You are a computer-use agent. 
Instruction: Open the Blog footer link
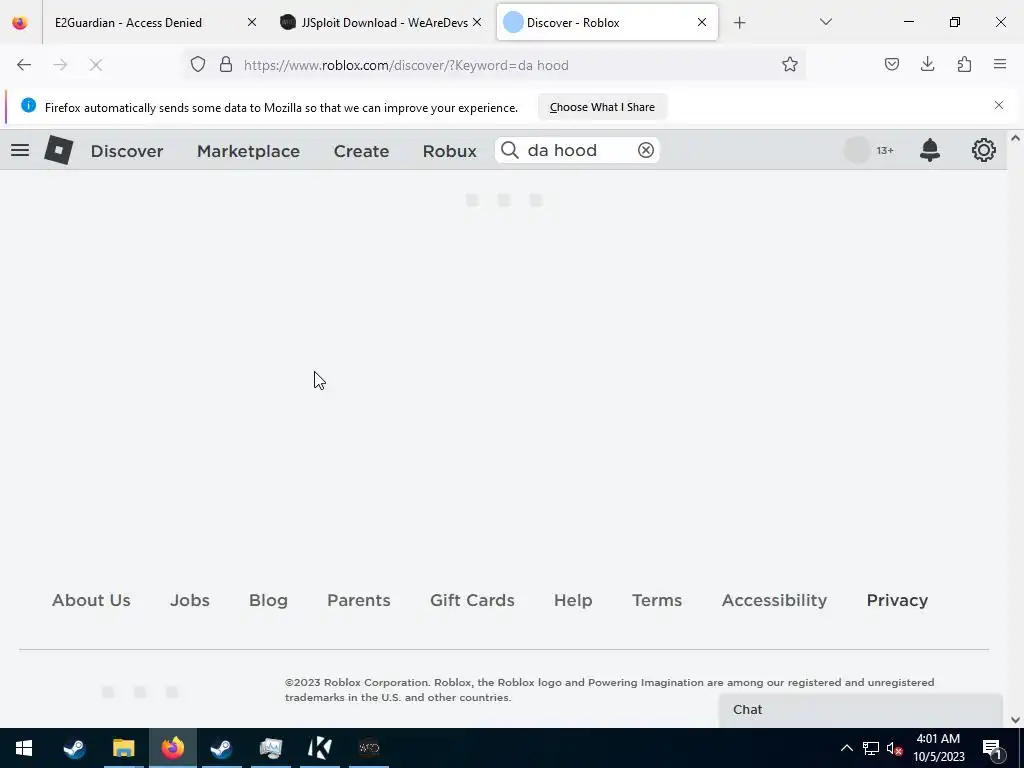click(x=268, y=600)
